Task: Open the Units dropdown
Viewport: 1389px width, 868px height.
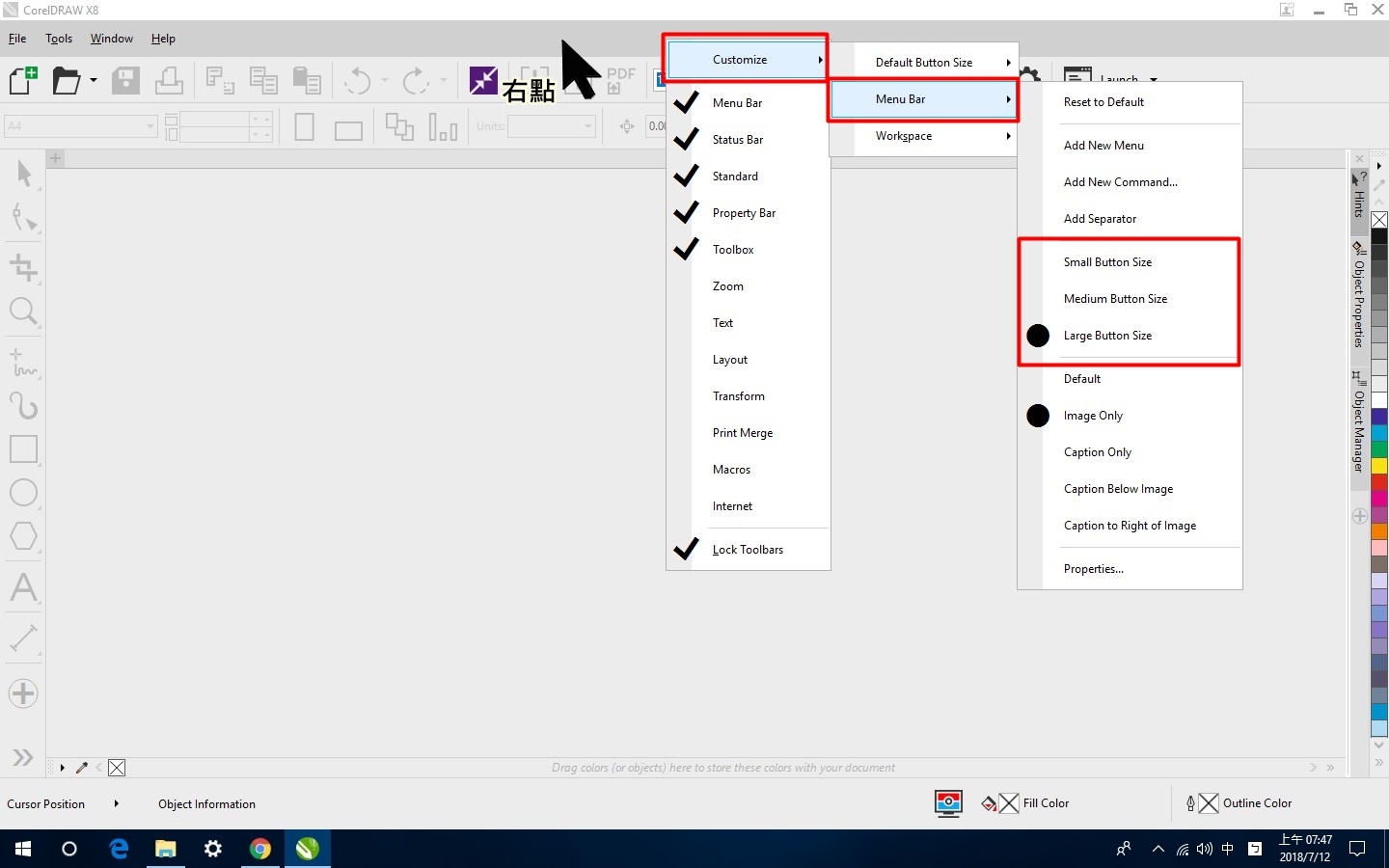Action: click(588, 126)
